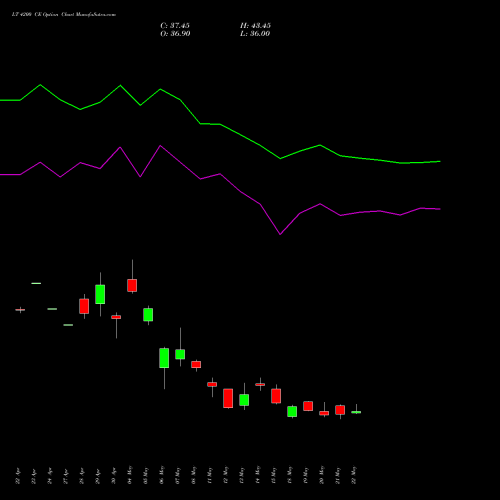Click the red candle for 15 May
The width and height of the screenshot is (500, 500).
coord(276,396)
